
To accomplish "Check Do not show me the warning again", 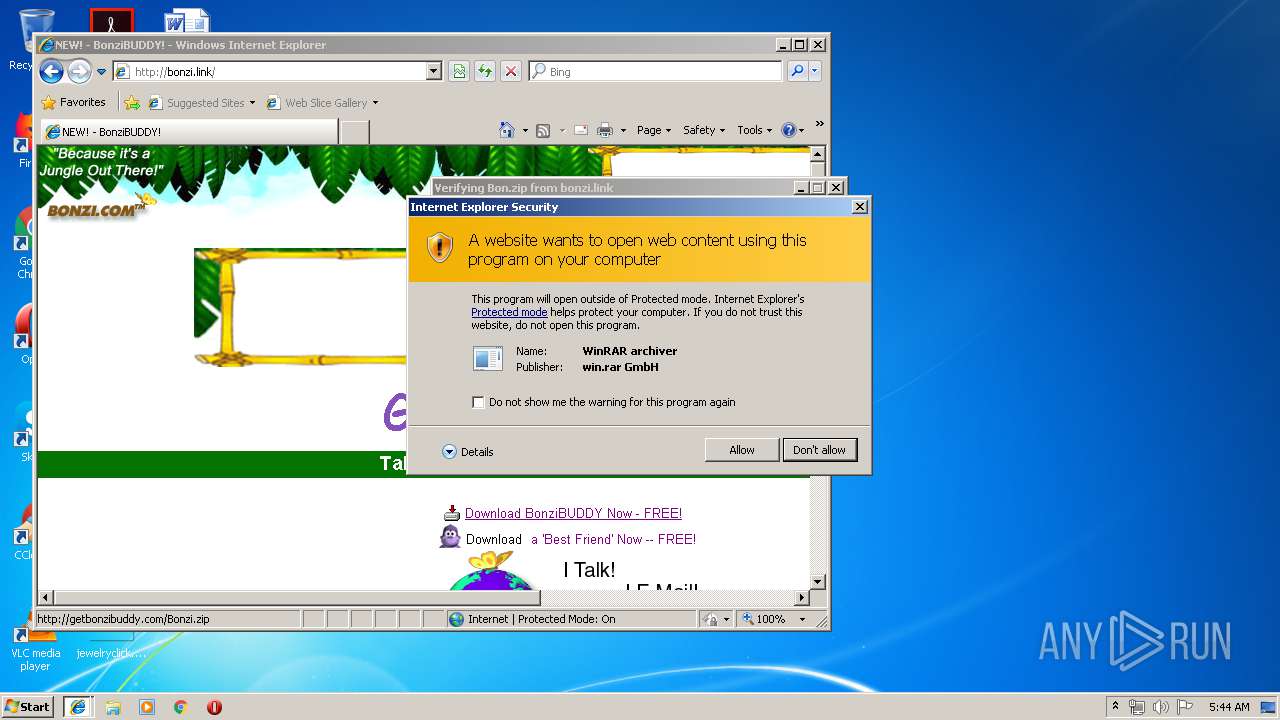I will tap(479, 402).
